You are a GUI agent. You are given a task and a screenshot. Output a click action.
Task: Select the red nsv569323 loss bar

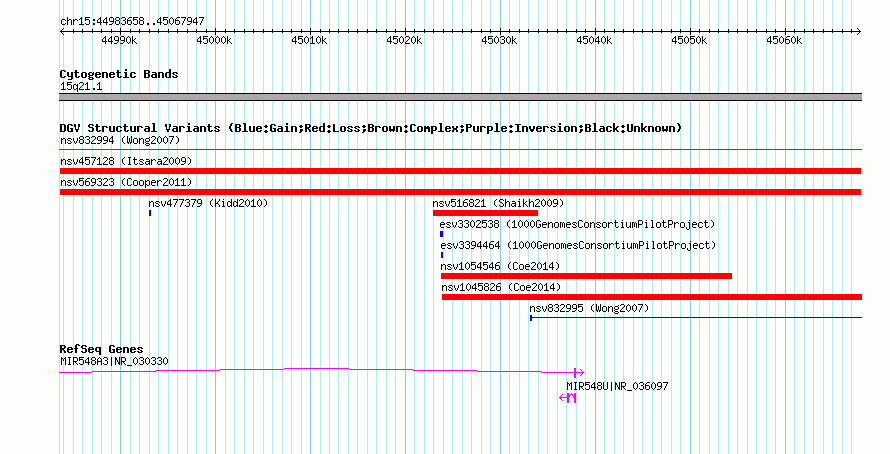(x=460, y=192)
